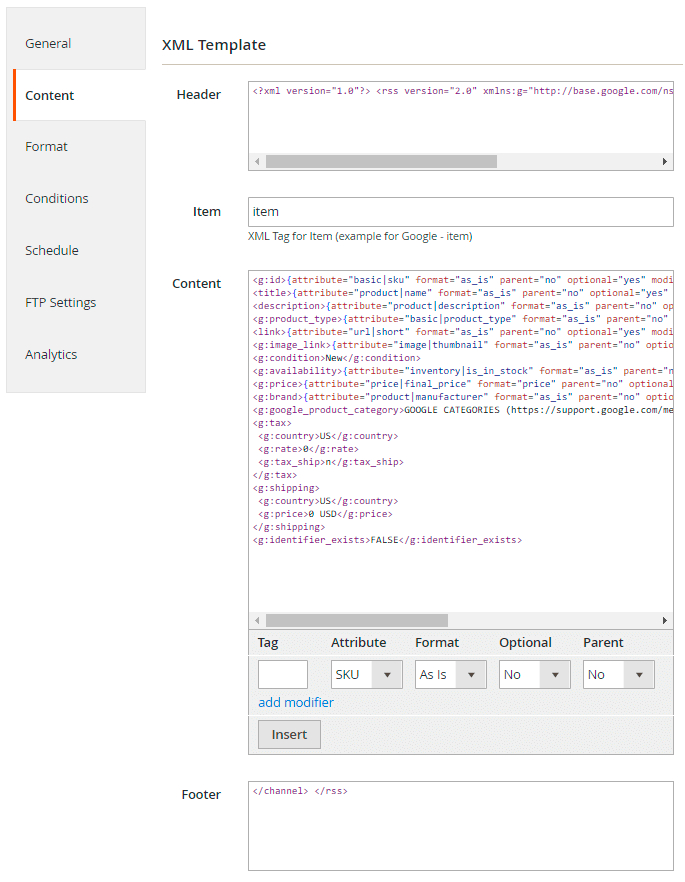Click Header scrollbar right arrow
The image size is (685, 882).
click(x=665, y=162)
